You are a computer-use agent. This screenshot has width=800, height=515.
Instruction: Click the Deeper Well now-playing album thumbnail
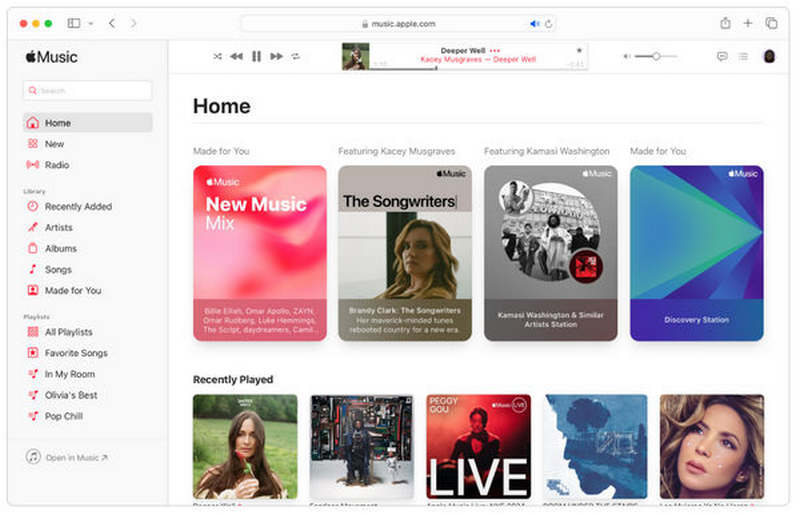(355, 56)
